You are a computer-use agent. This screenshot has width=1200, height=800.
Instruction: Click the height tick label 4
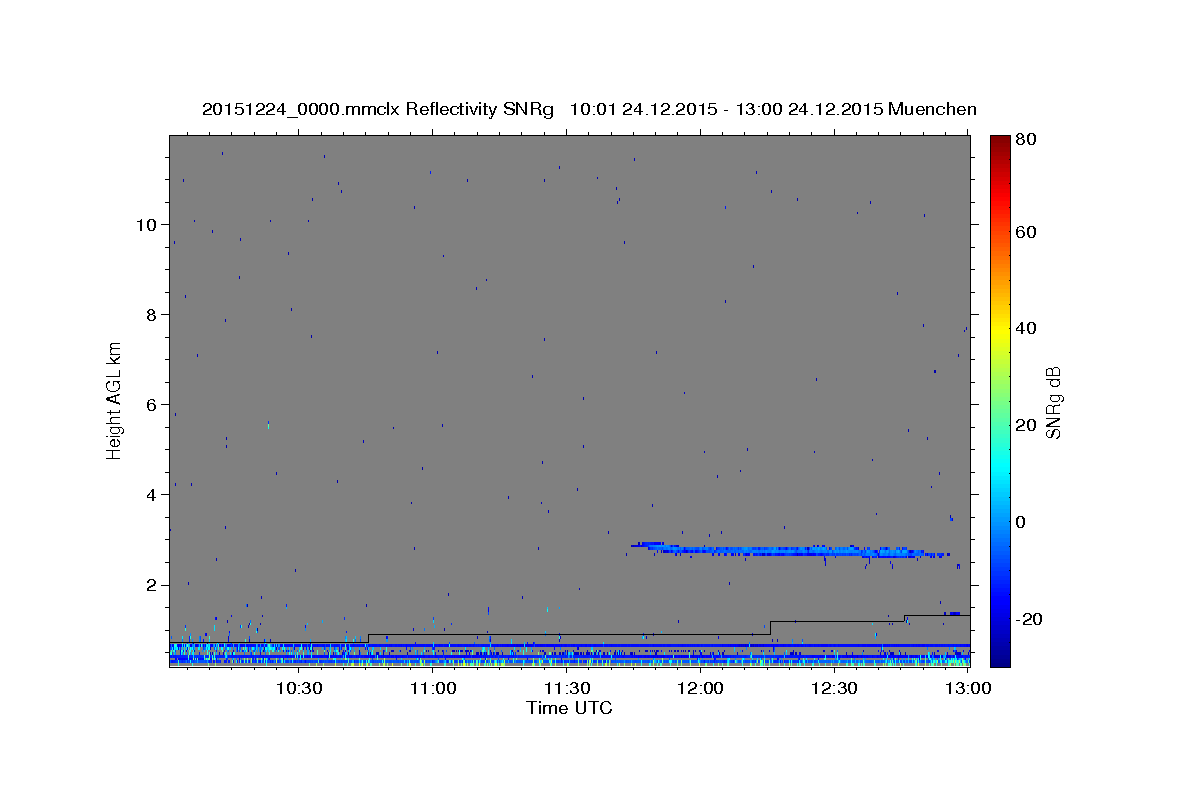(x=152, y=494)
